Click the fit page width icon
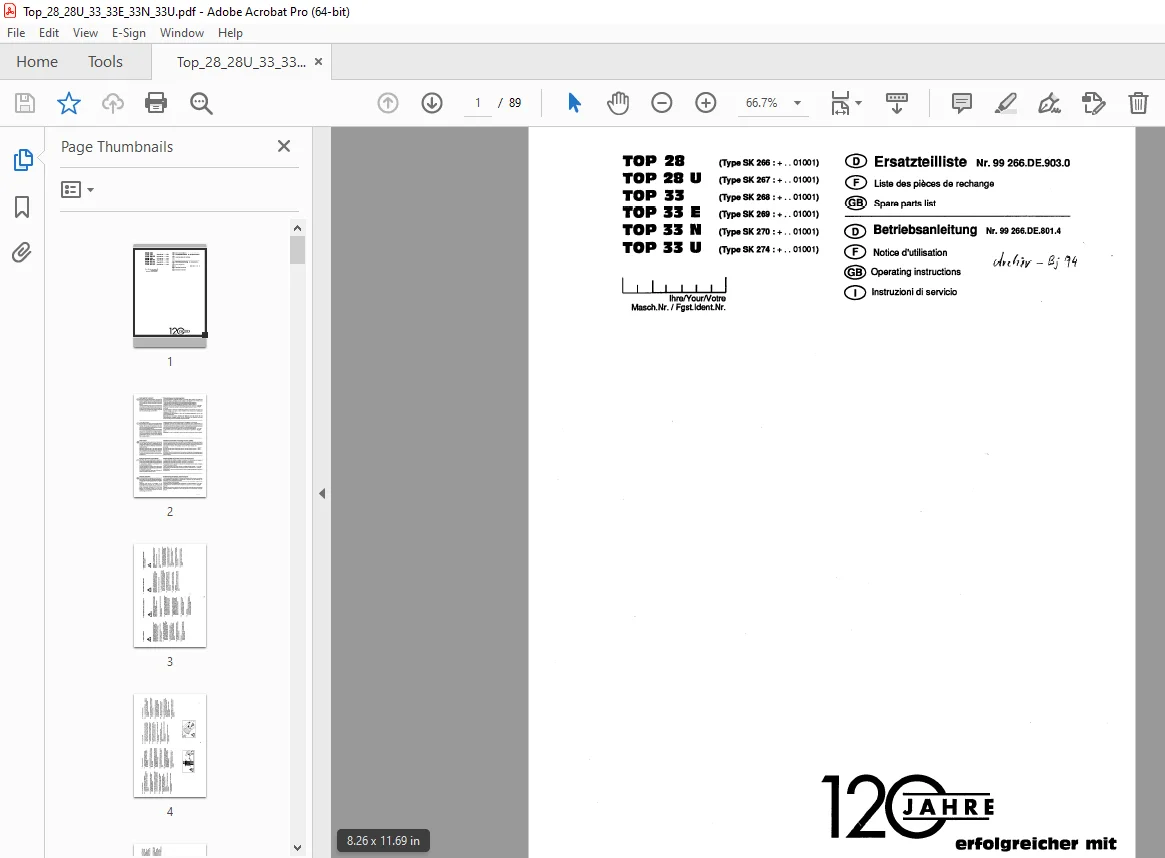This screenshot has height=858, width=1165. point(840,103)
